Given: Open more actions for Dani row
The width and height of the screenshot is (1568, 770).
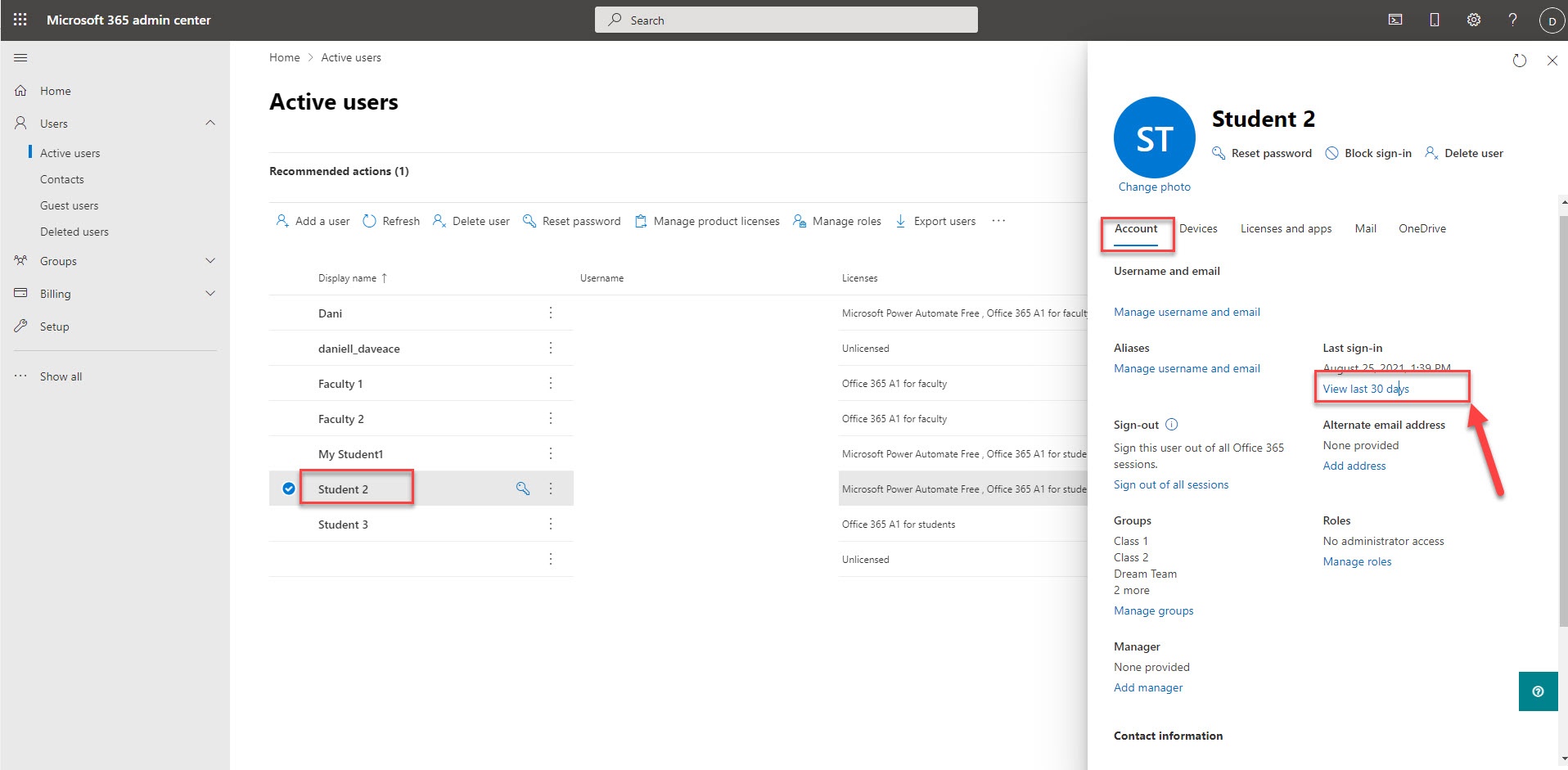Looking at the screenshot, I should 551,313.
